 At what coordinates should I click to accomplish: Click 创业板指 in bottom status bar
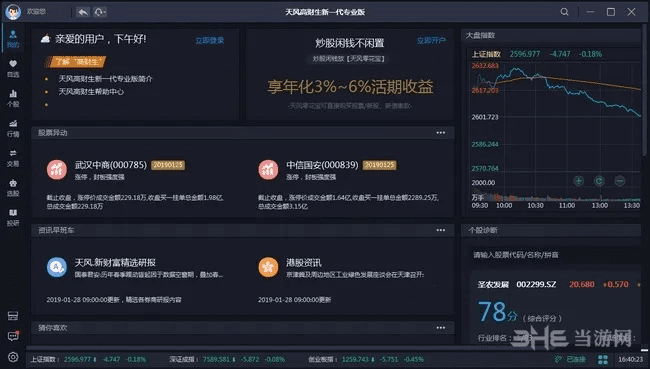pyautogui.click(x=323, y=359)
